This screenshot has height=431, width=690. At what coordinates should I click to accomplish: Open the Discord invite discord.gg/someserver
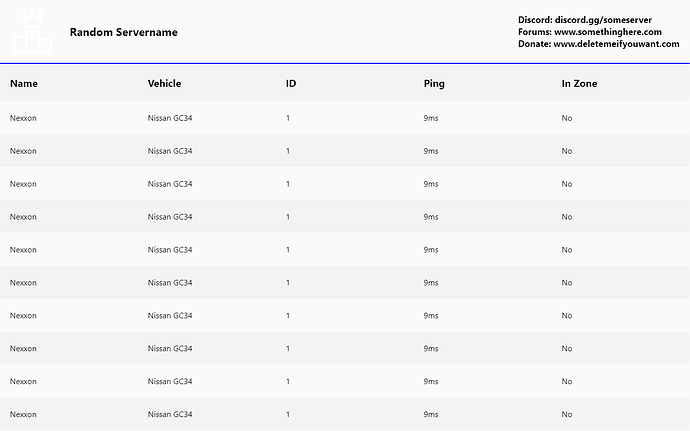pyautogui.click(x=603, y=20)
